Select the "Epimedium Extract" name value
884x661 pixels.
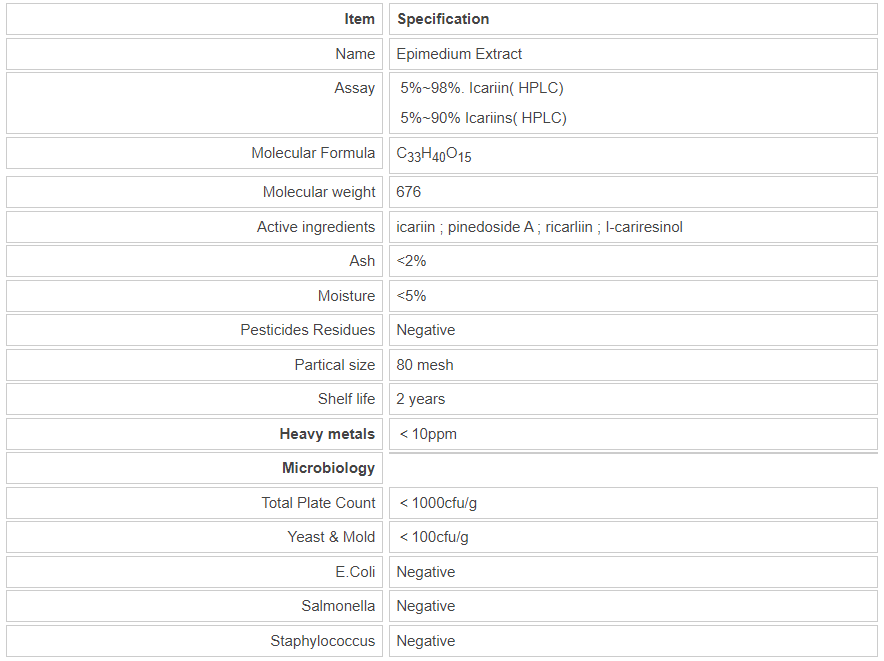(x=459, y=54)
